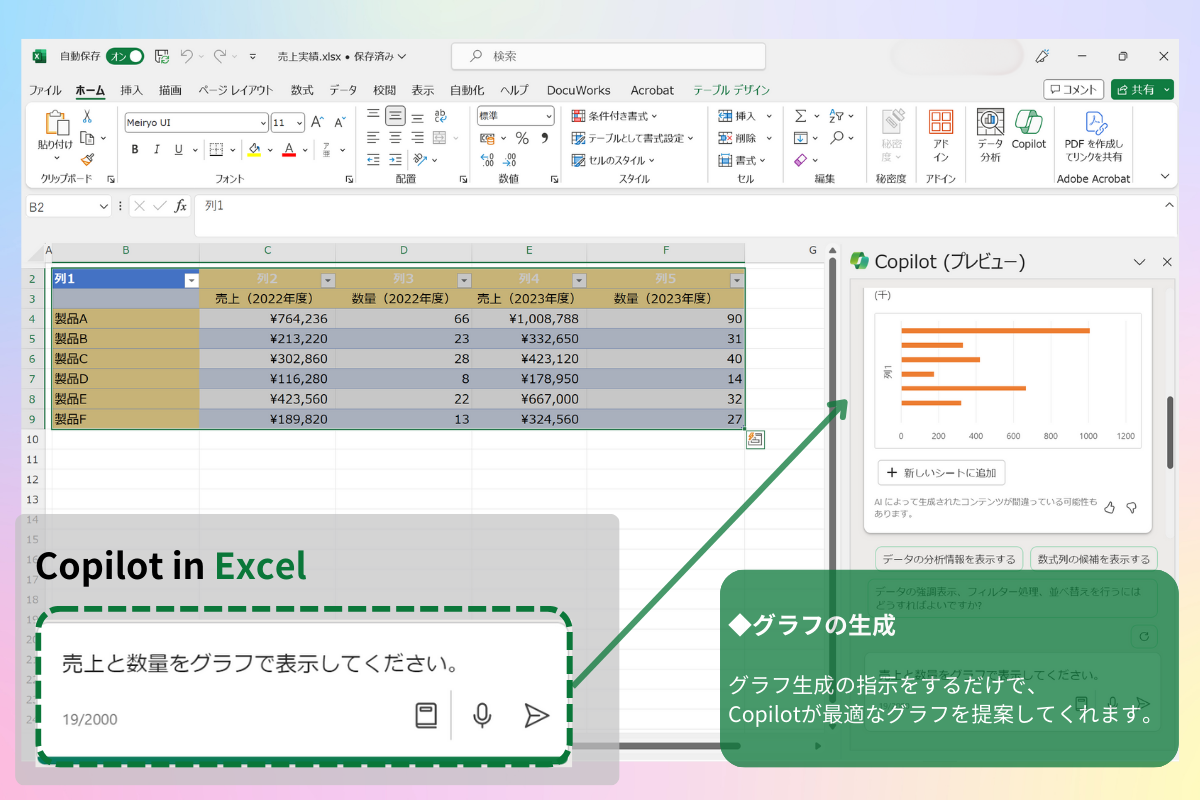Open the 列3 header filter dropdown
The height and width of the screenshot is (800, 1200).
coord(463,280)
